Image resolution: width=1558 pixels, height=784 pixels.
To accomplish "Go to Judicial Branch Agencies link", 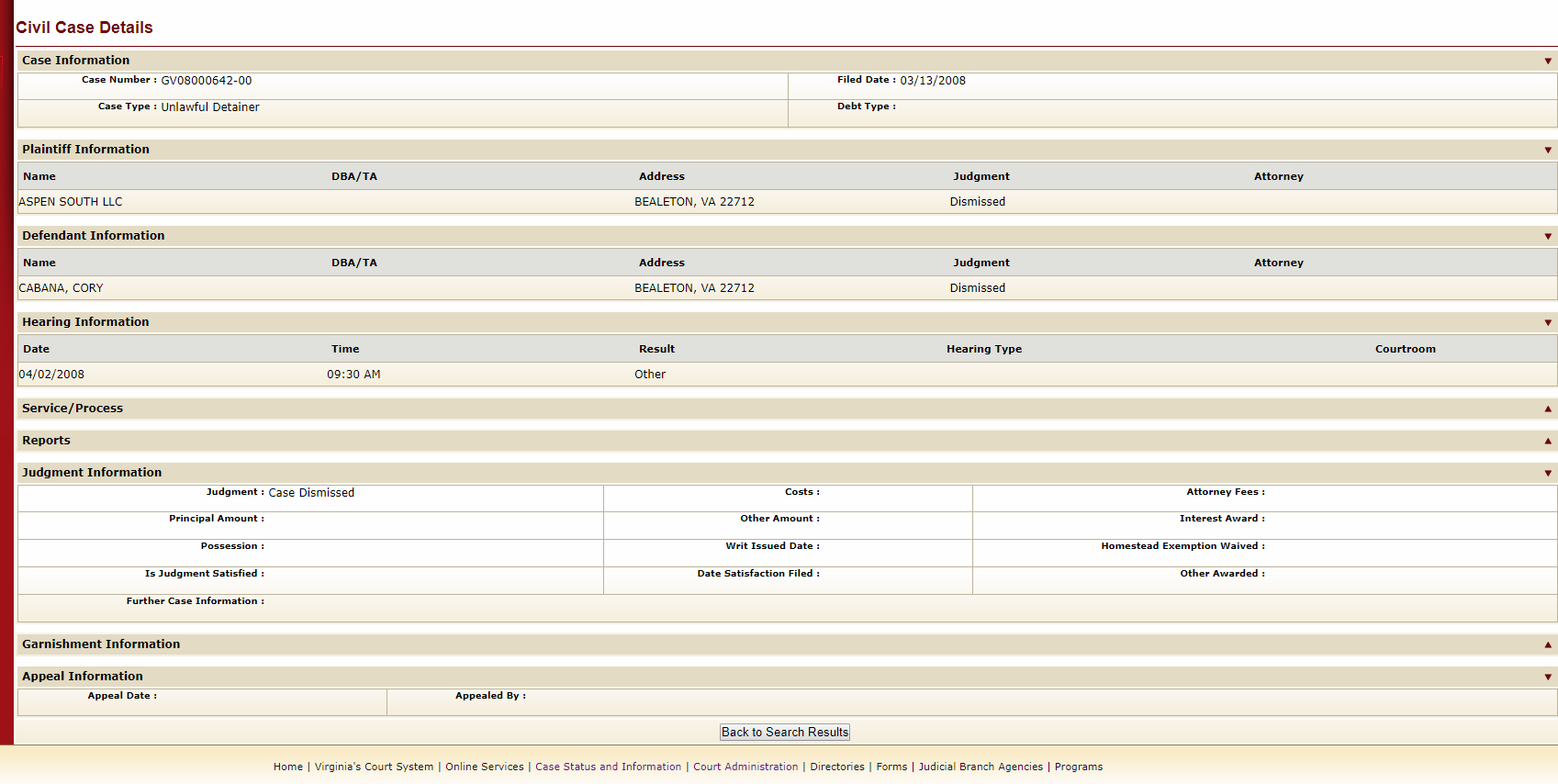I will pyautogui.click(x=981, y=767).
